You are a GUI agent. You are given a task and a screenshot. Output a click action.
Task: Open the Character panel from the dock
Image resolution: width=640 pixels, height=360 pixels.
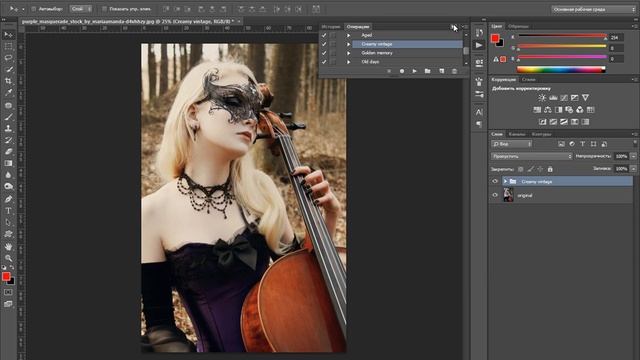pos(479,112)
